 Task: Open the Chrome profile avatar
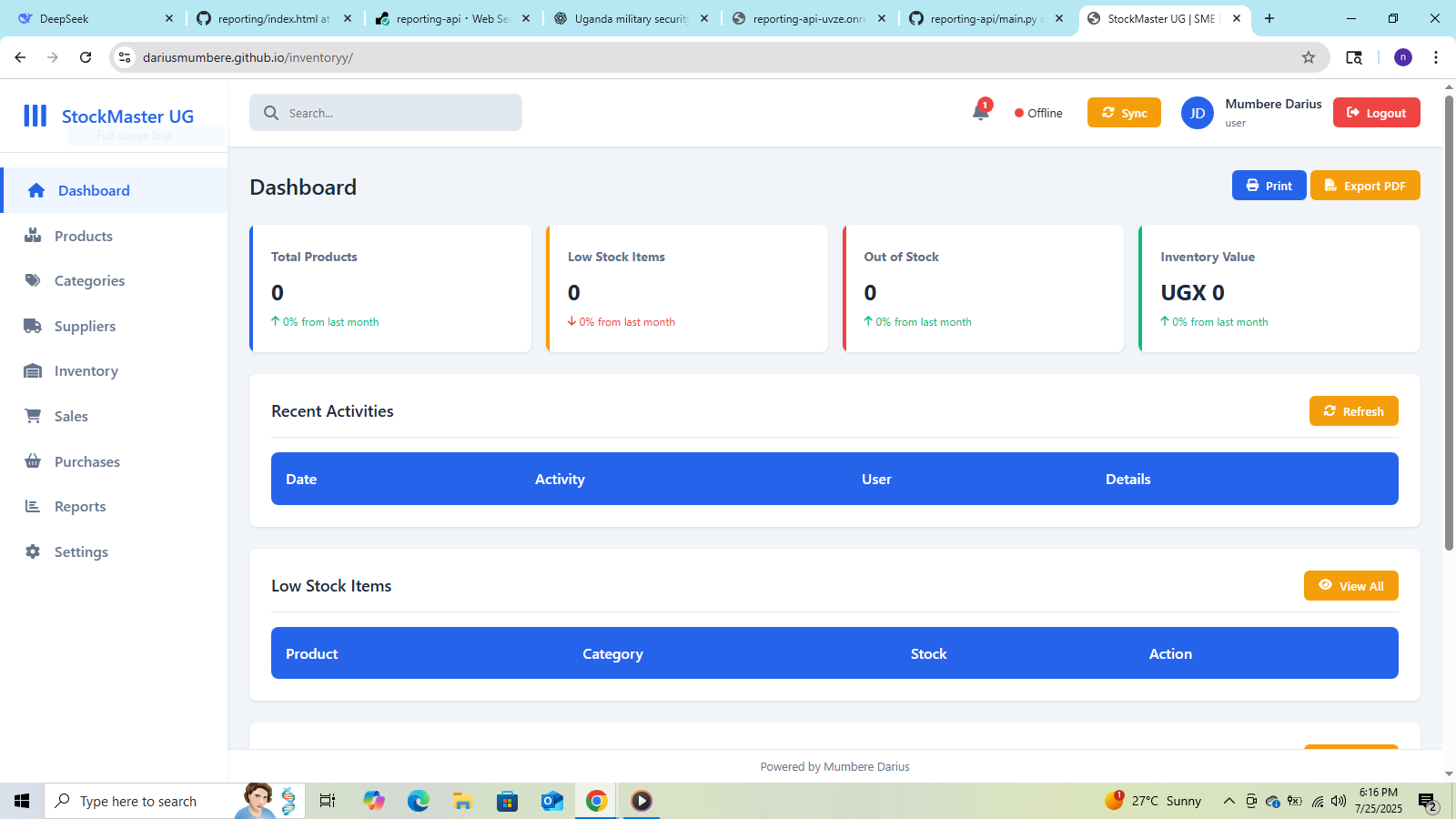tap(1403, 57)
